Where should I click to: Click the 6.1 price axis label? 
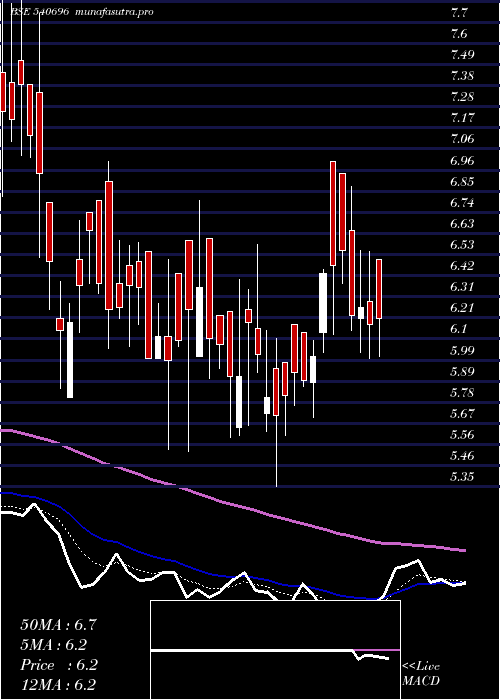(x=459, y=329)
